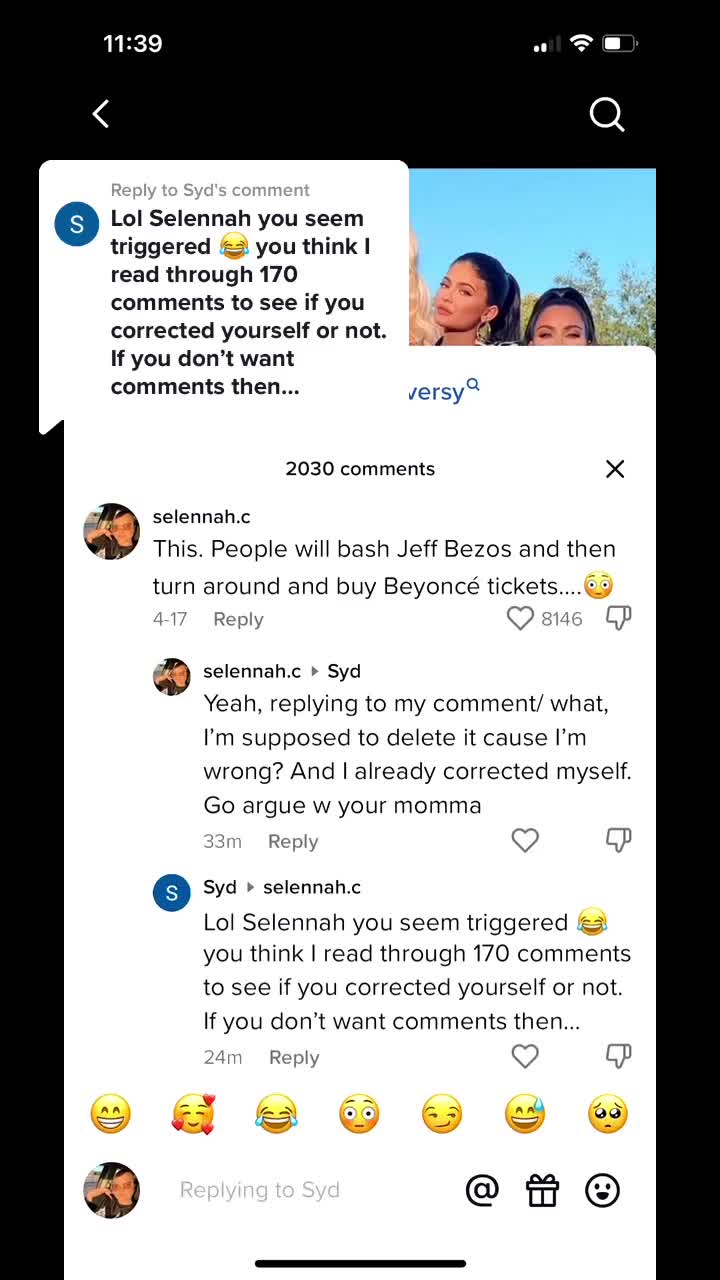Like selennah.c's Jeff Bezos comment

[520, 619]
